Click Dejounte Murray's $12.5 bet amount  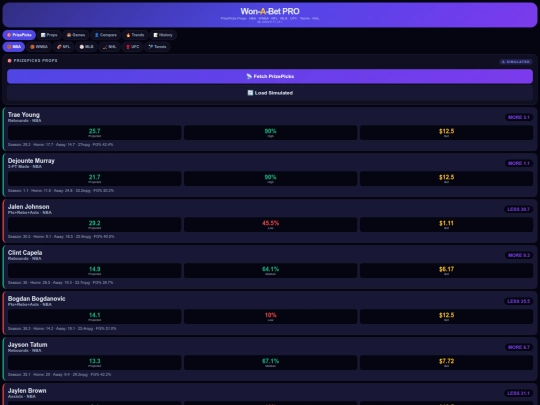point(446,177)
